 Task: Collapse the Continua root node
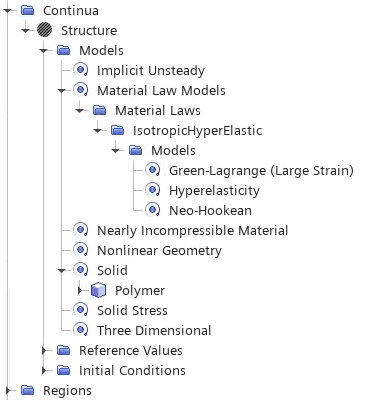pos(8,11)
